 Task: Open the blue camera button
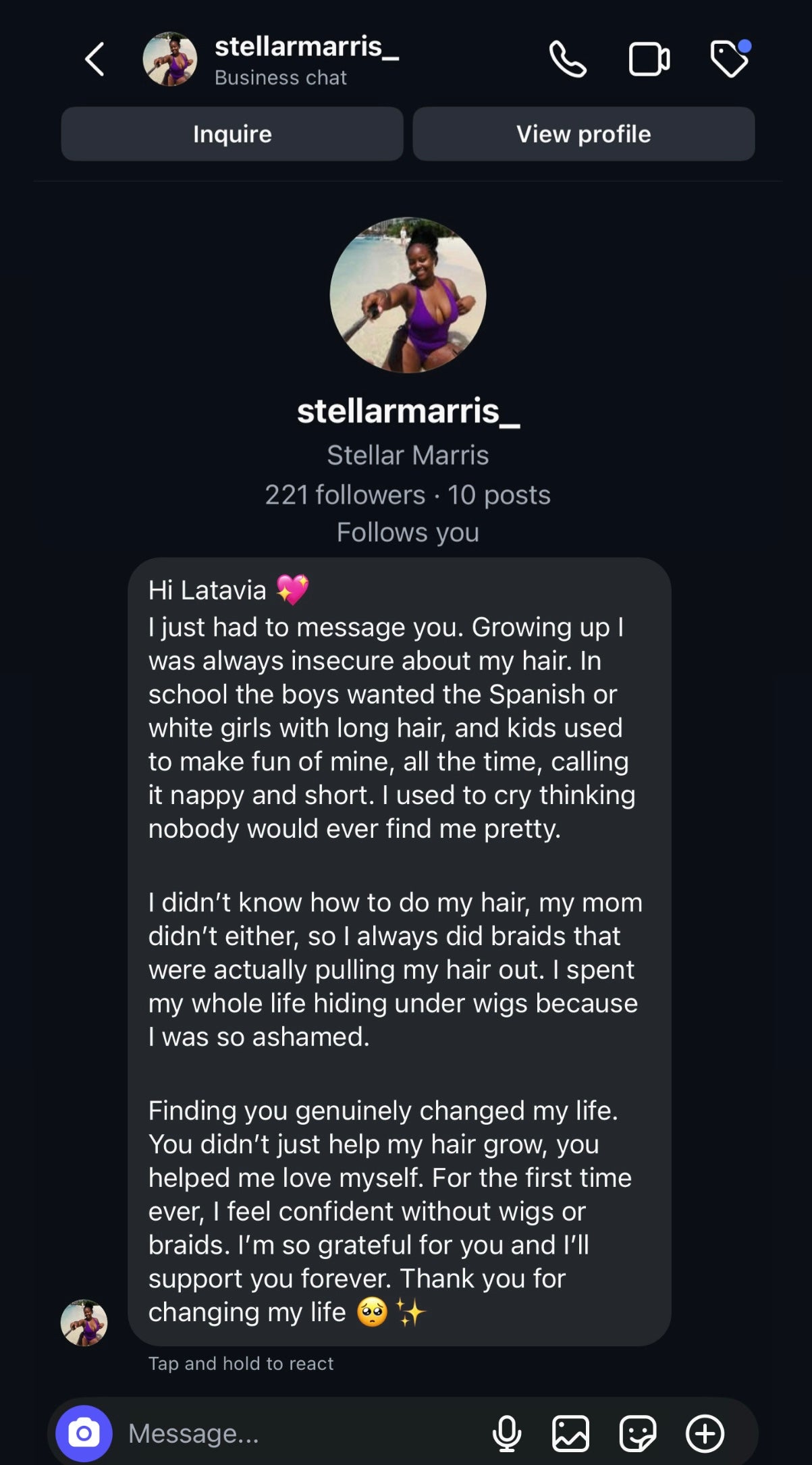pyautogui.click(x=84, y=1433)
